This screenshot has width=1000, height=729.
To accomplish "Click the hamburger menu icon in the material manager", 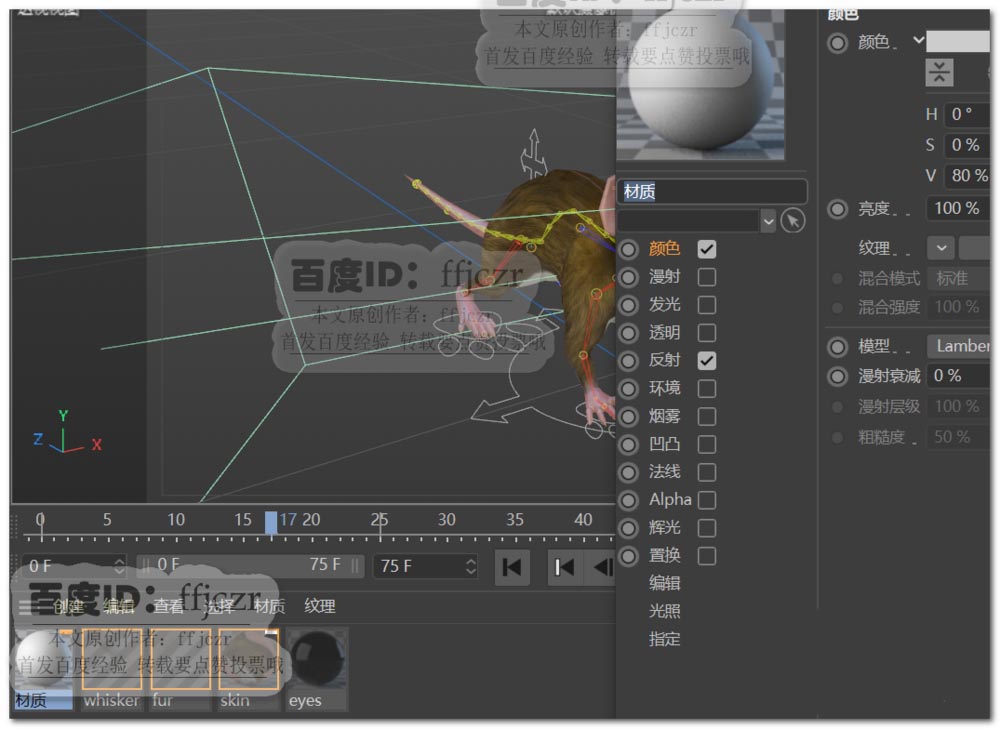I will click(x=26, y=606).
